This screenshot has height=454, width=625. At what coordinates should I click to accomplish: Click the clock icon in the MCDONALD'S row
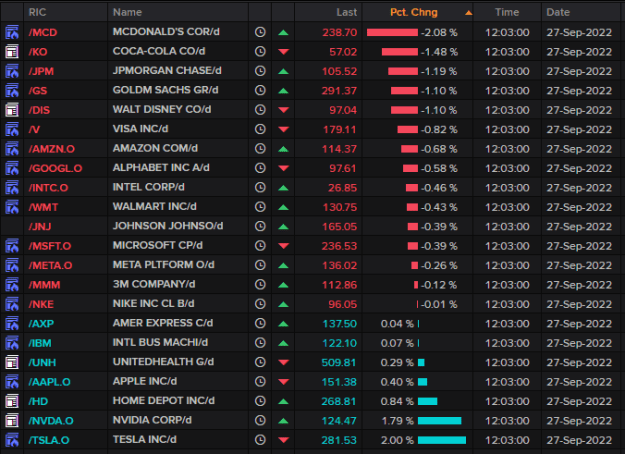tap(260, 32)
